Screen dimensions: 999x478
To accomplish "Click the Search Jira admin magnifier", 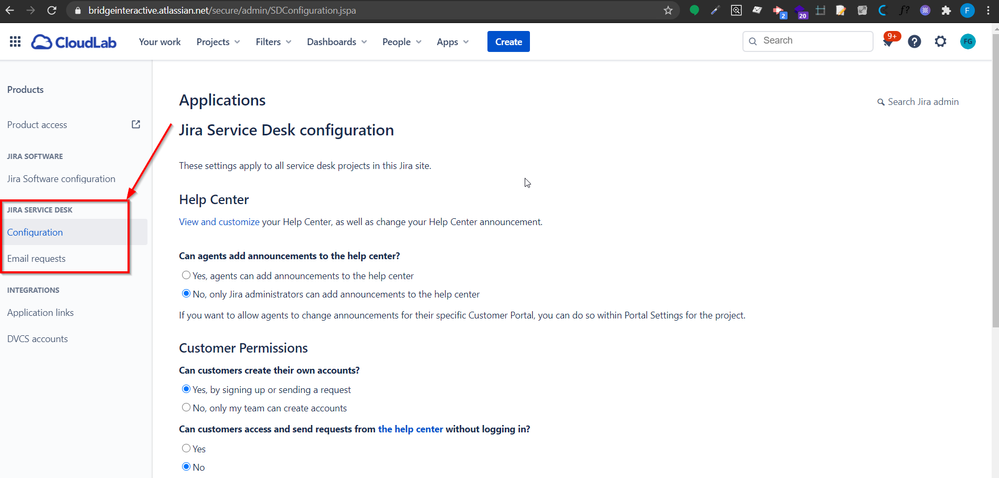I will (881, 102).
